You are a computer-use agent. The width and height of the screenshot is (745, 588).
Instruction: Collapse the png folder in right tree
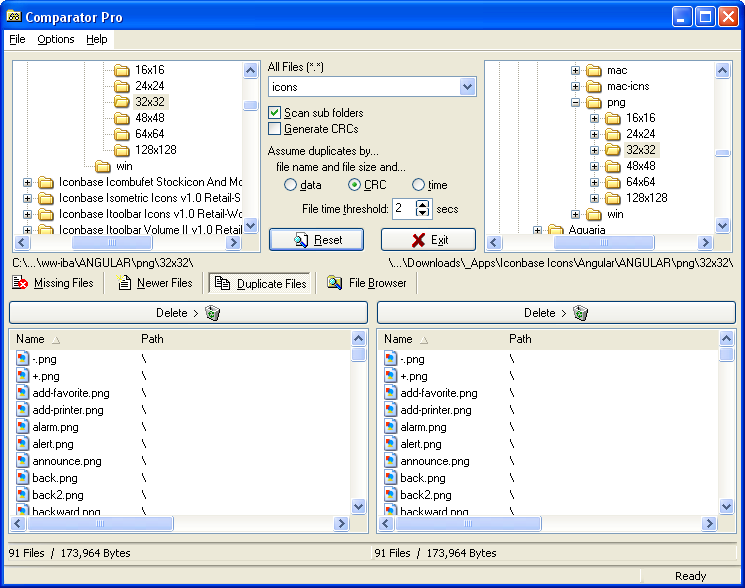click(575, 103)
